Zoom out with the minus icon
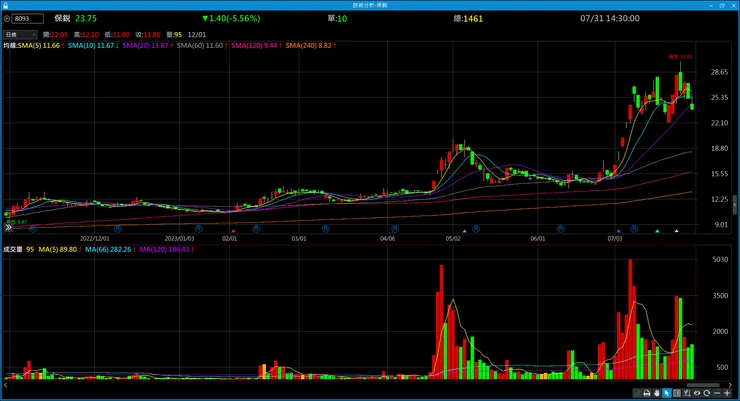Viewport: 740px width, 401px height. [x=717, y=393]
